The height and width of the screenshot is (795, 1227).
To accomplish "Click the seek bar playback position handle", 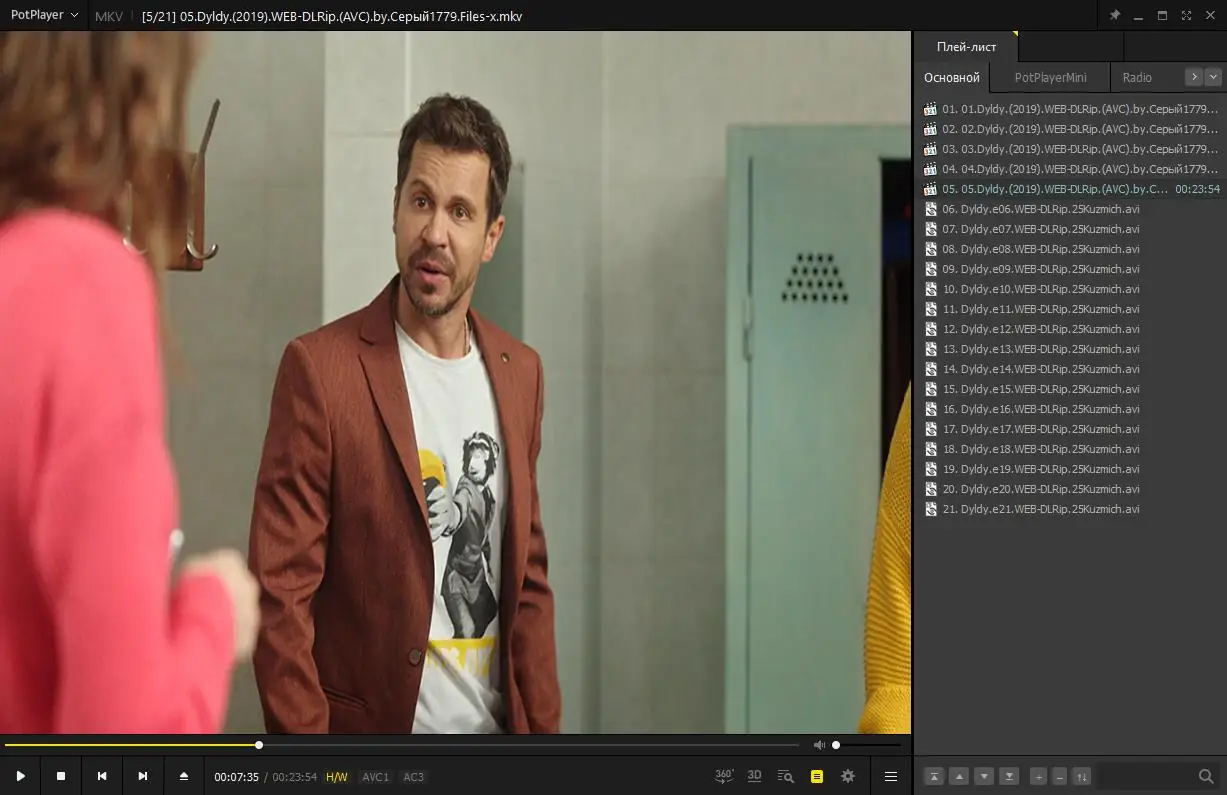I will (x=259, y=745).
